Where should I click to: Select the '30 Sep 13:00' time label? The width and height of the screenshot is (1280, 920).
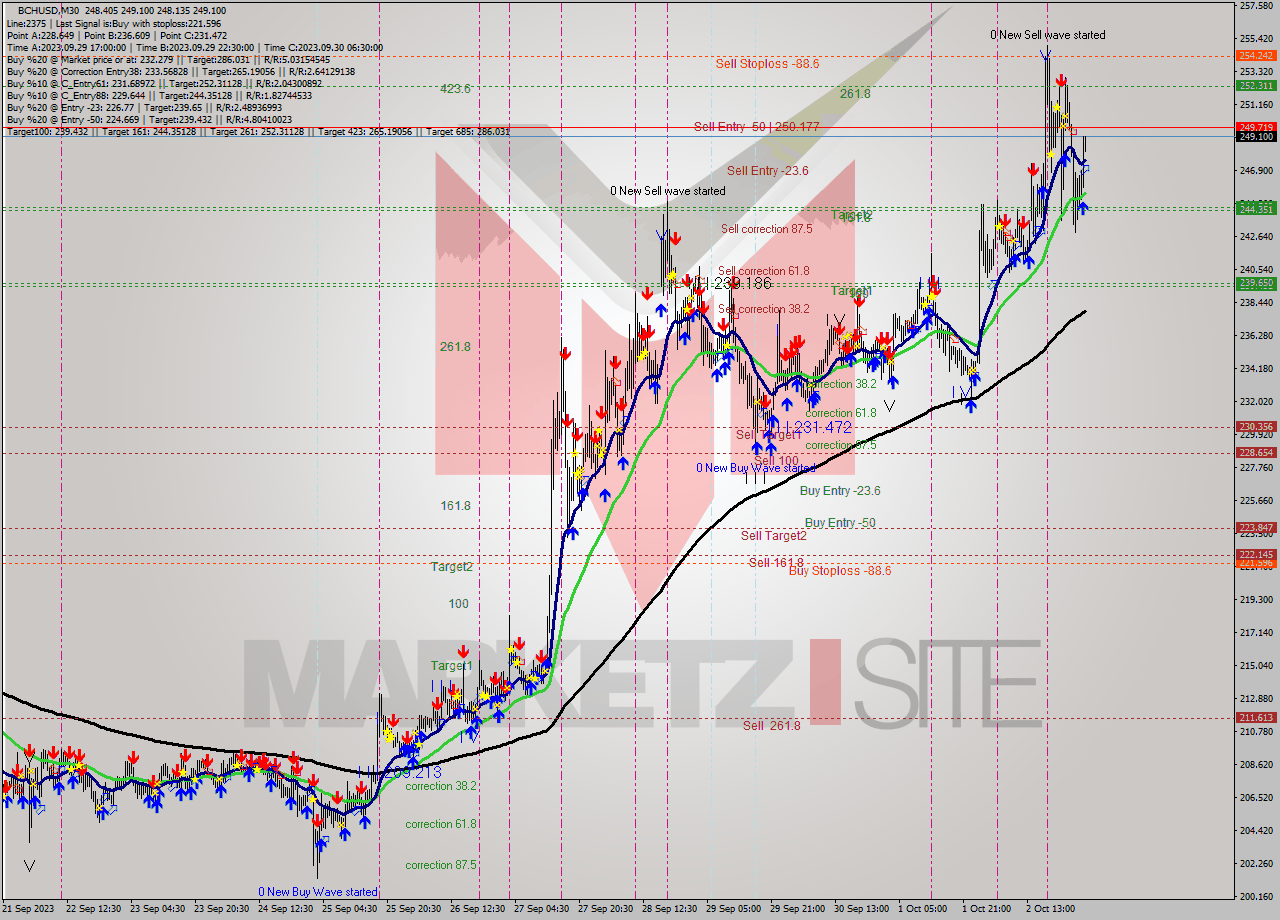[x=861, y=909]
